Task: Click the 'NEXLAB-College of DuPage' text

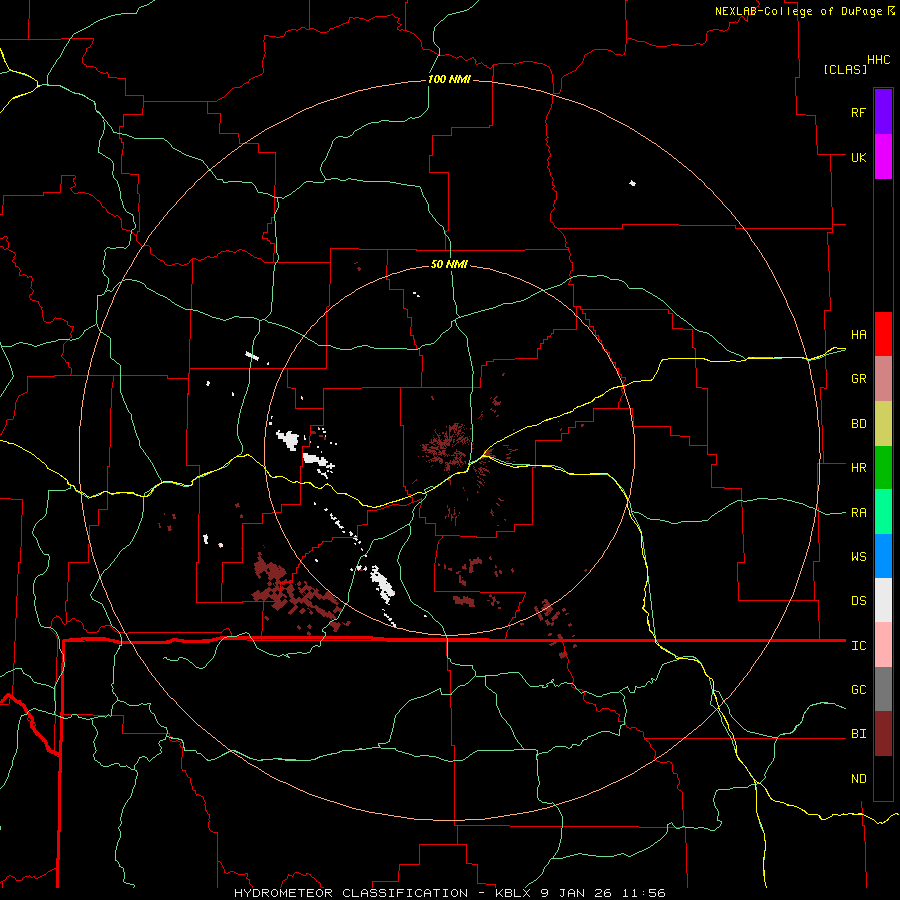Action: (x=798, y=11)
